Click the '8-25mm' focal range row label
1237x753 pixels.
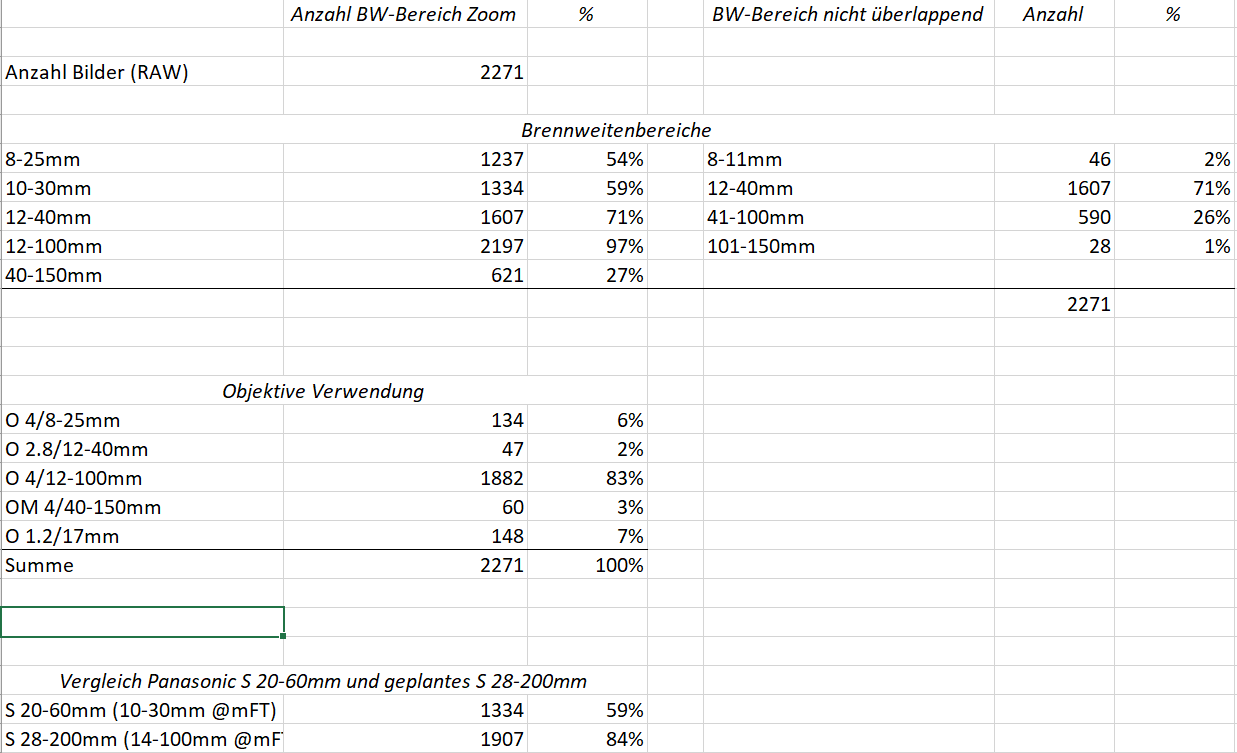pyautogui.click(x=44, y=159)
